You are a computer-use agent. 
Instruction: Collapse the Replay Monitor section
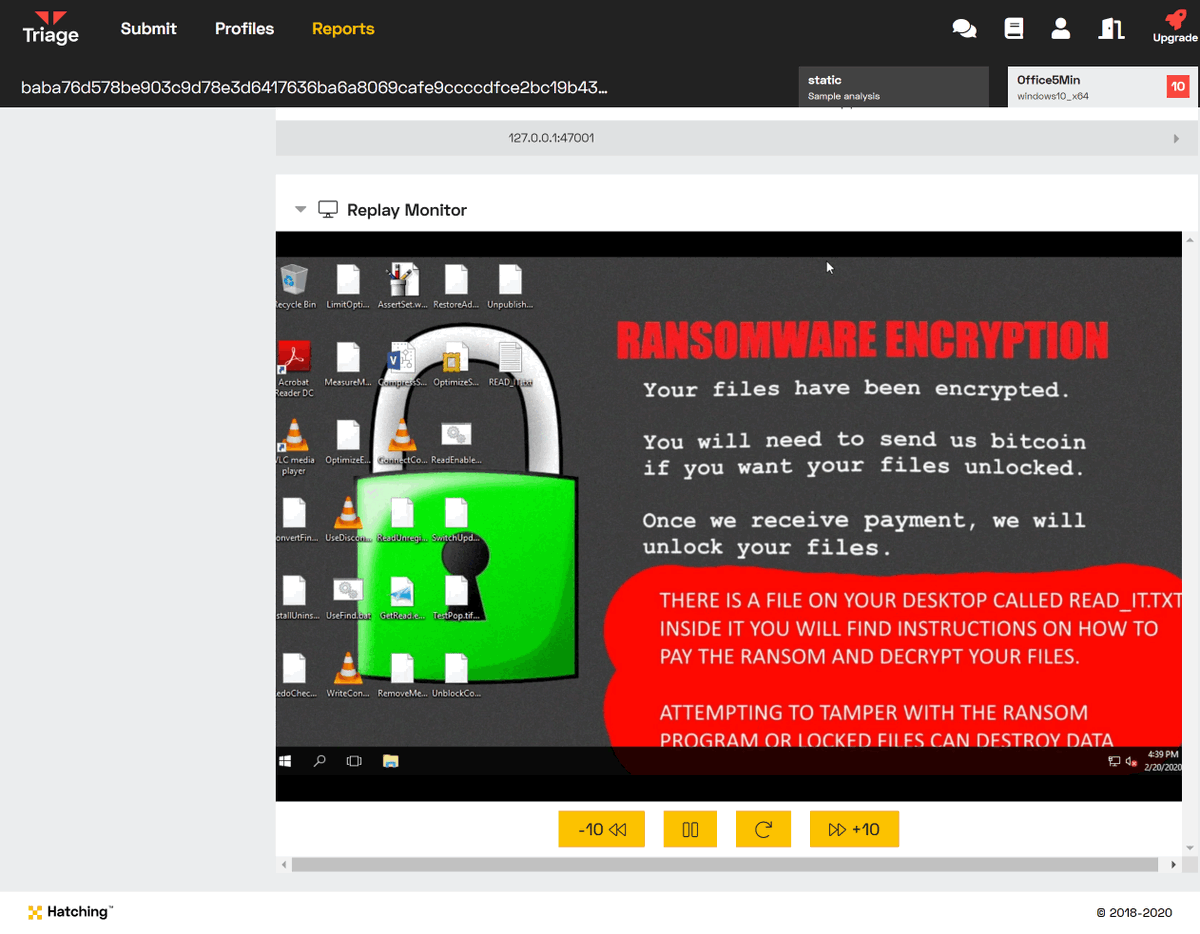click(x=300, y=210)
